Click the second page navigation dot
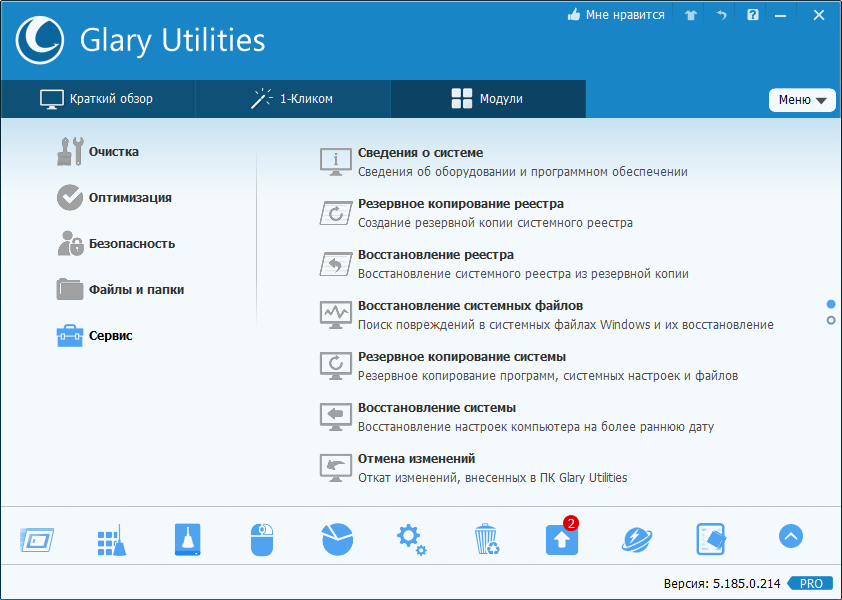842x600 pixels. tap(831, 320)
